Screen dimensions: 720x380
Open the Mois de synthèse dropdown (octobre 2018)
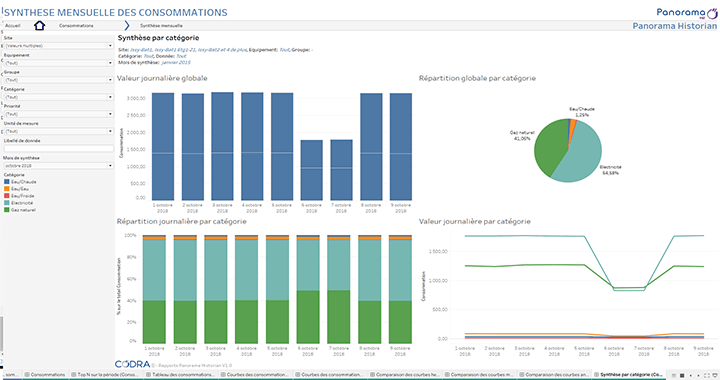tap(58, 166)
